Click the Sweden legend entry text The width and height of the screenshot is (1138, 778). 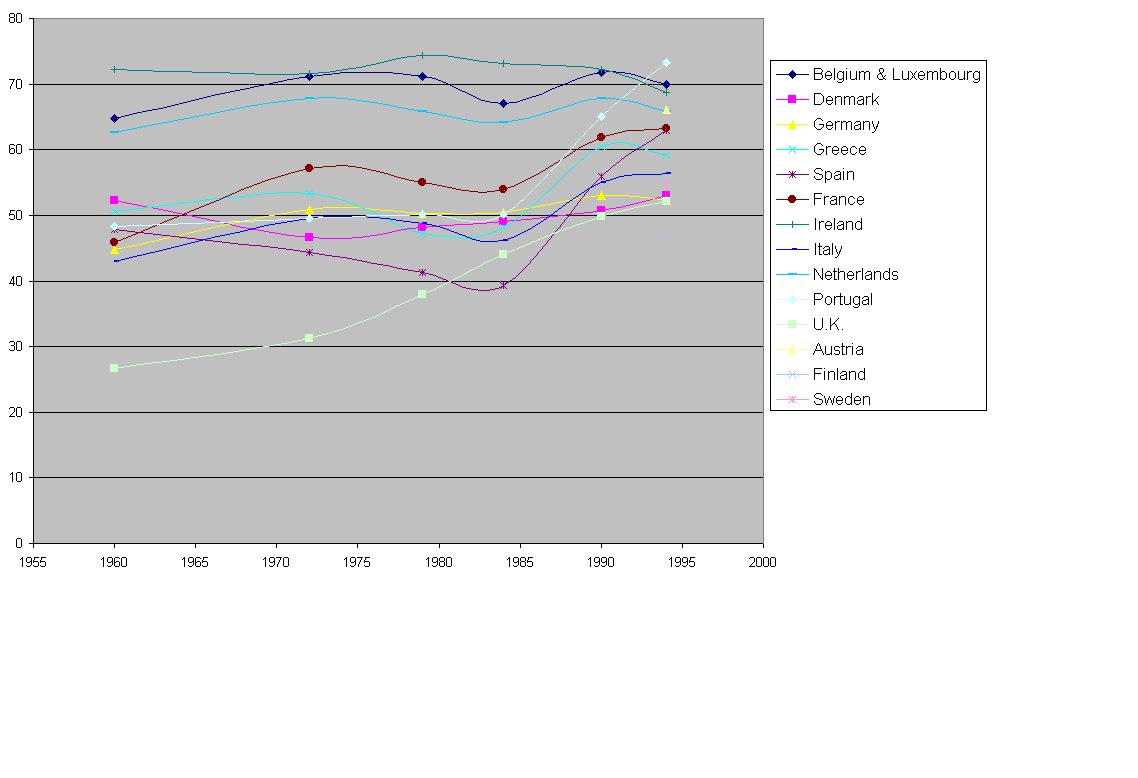841,399
